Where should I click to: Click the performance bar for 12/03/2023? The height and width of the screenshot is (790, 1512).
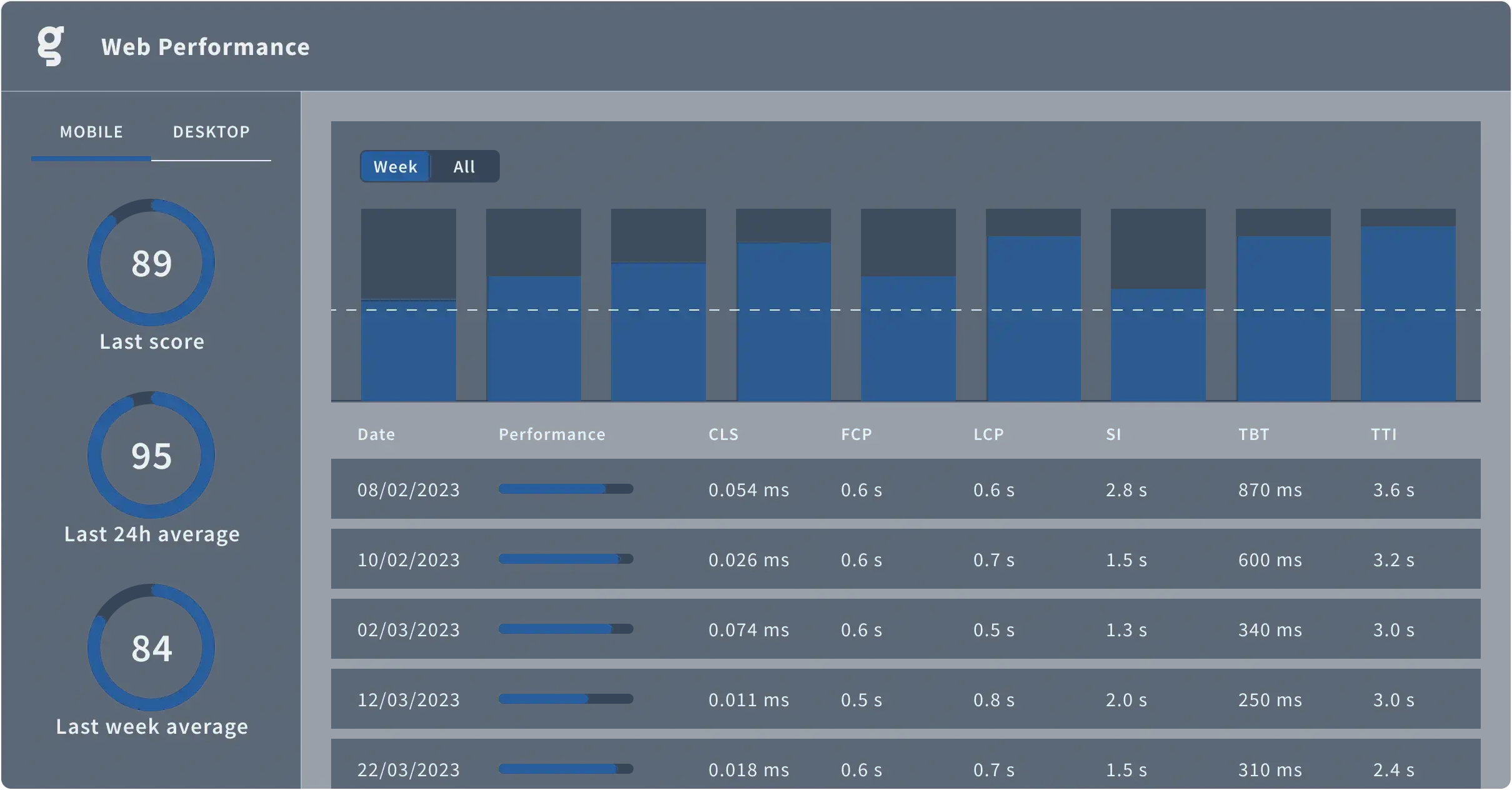tap(544, 700)
